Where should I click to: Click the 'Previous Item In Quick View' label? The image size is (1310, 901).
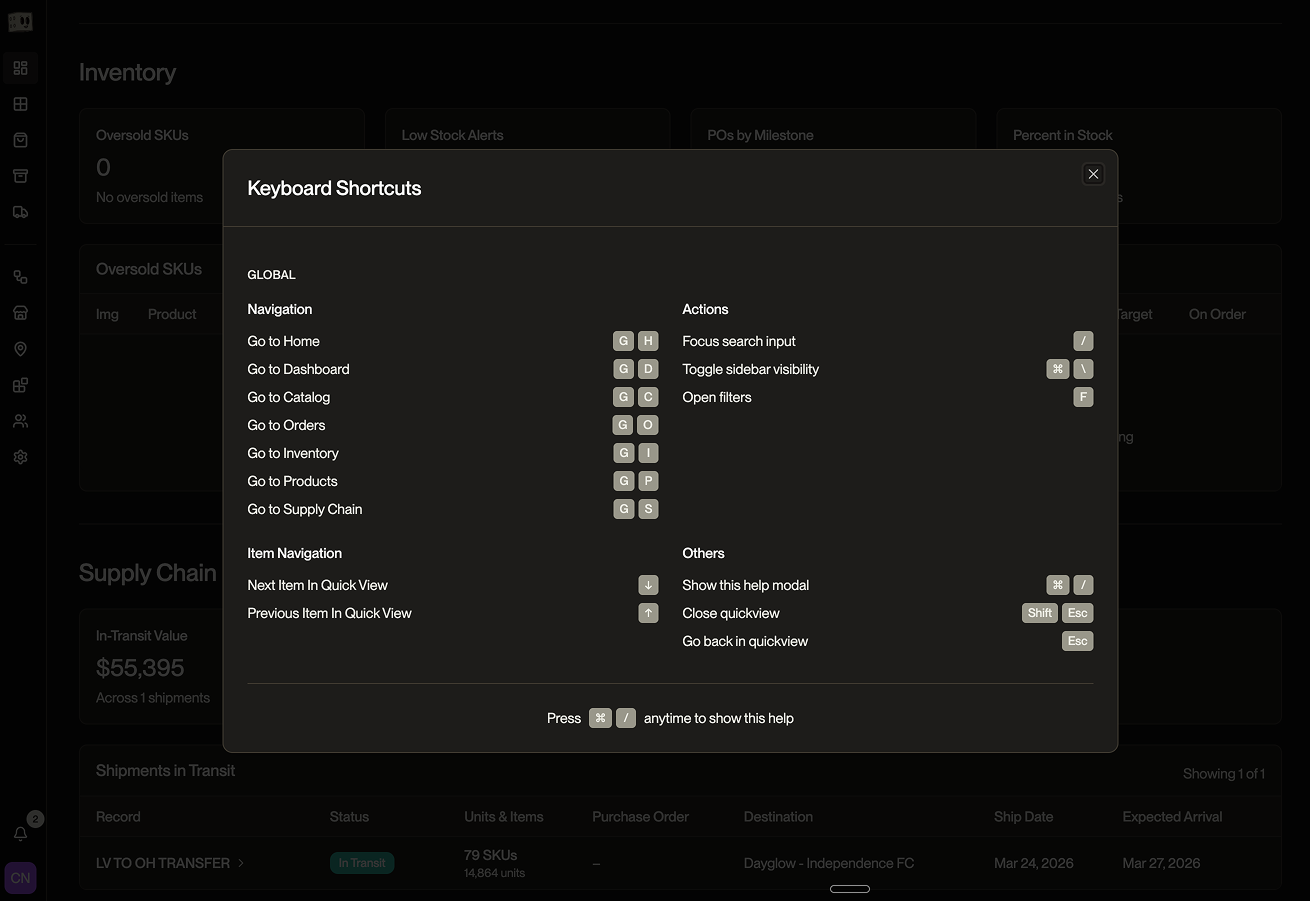(x=329, y=613)
